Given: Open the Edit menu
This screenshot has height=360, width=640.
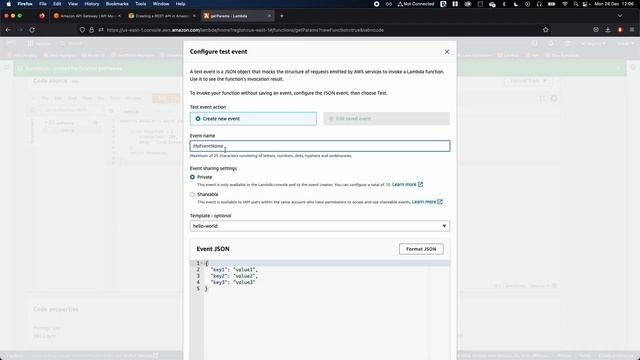Looking at the screenshot, I should [57, 4].
